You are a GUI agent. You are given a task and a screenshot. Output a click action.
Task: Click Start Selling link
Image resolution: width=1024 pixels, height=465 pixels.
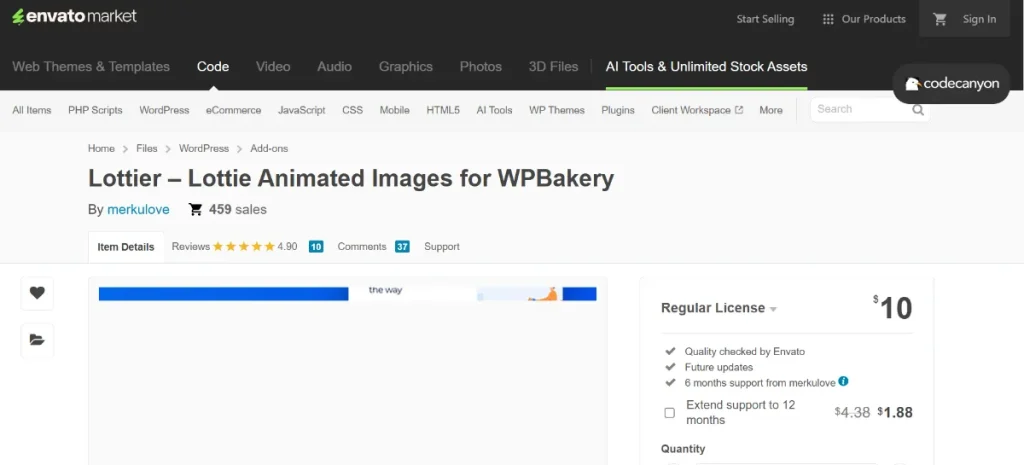[765, 19]
